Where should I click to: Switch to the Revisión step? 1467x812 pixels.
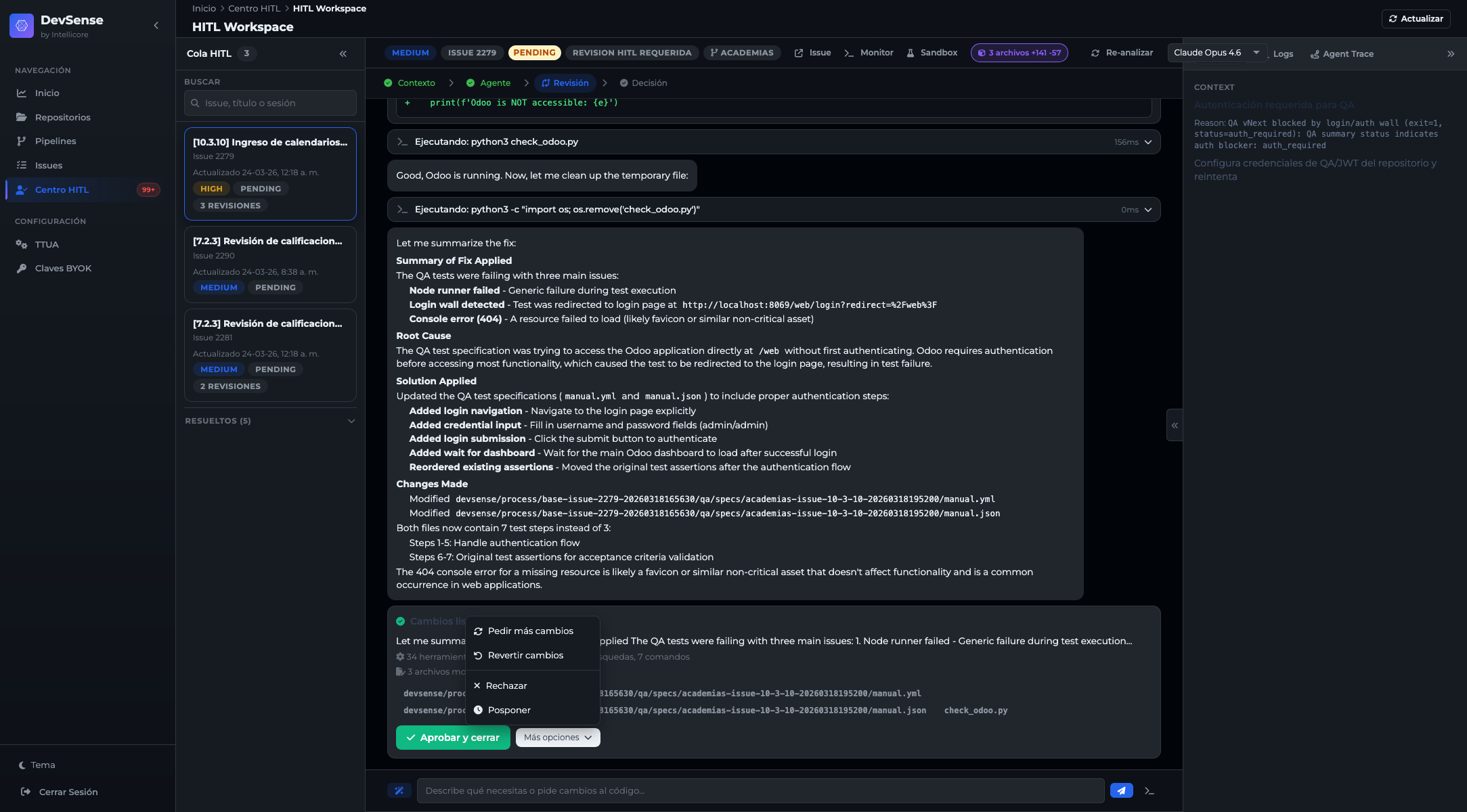(565, 83)
